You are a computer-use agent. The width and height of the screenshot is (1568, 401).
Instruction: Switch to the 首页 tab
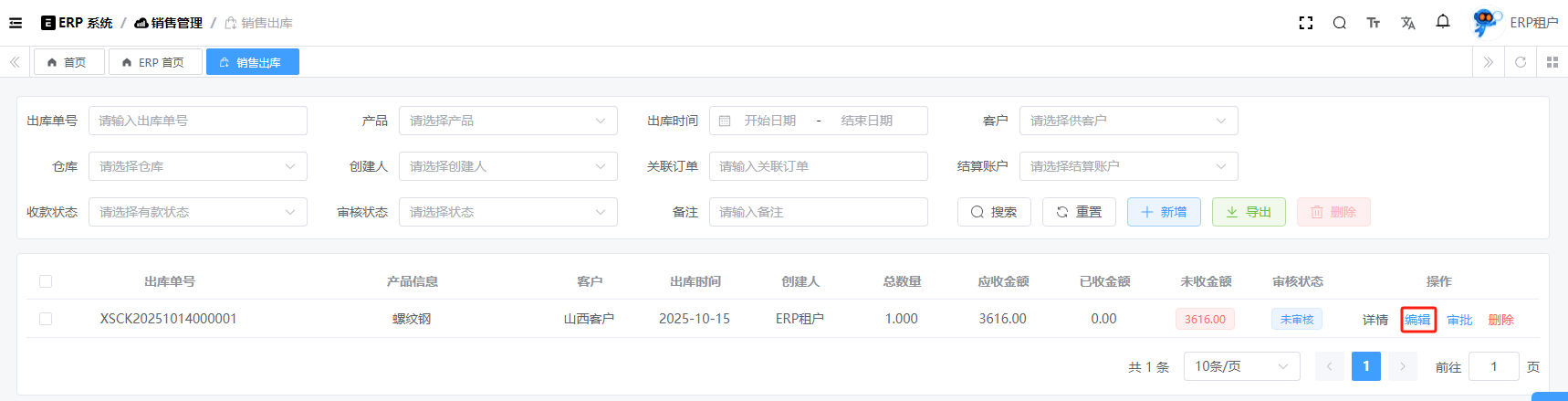(68, 62)
